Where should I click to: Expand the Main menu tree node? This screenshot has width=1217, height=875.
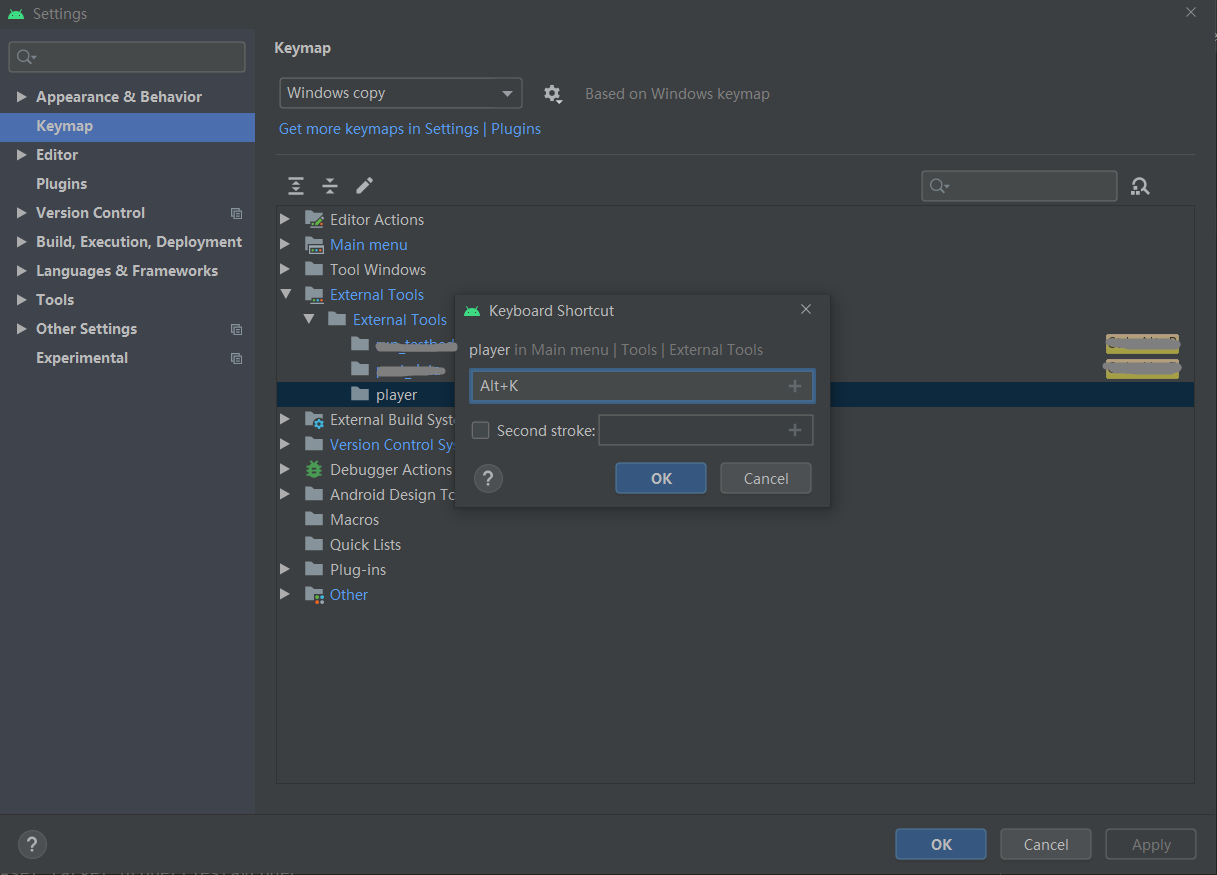tap(285, 245)
